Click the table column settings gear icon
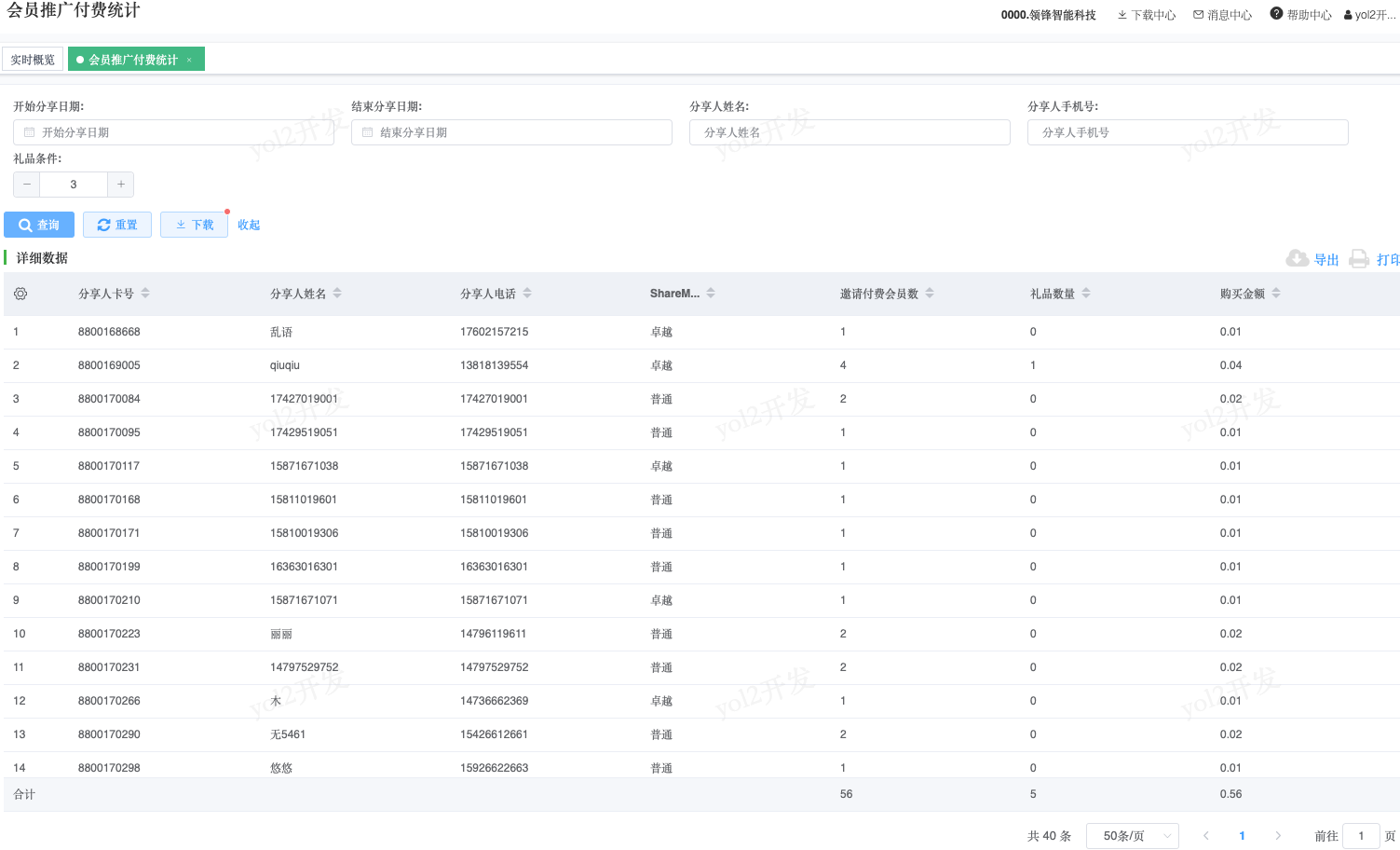The height and width of the screenshot is (850, 1400). click(20, 294)
